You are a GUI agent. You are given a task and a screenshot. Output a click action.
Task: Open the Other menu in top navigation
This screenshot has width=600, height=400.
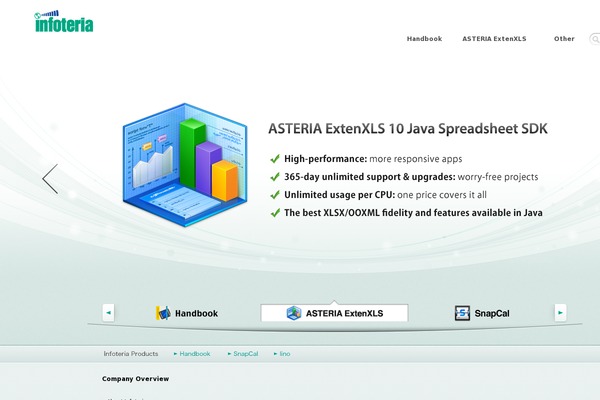point(564,39)
